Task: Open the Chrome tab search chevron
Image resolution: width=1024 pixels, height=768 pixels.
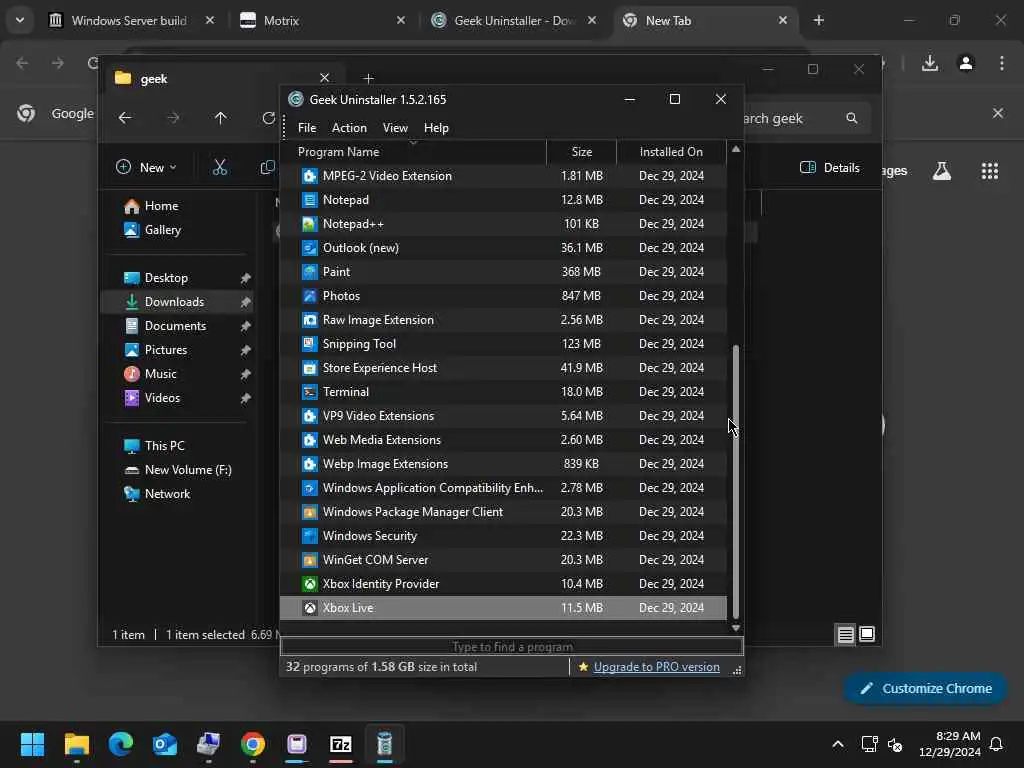Action: [20, 20]
